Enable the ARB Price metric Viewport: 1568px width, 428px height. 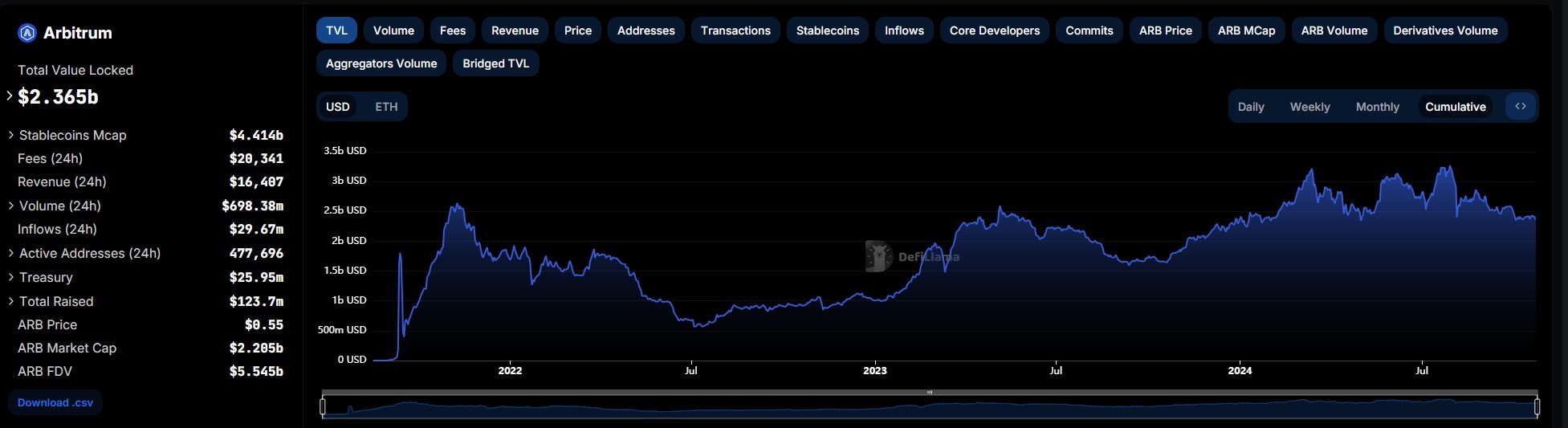point(1166,31)
